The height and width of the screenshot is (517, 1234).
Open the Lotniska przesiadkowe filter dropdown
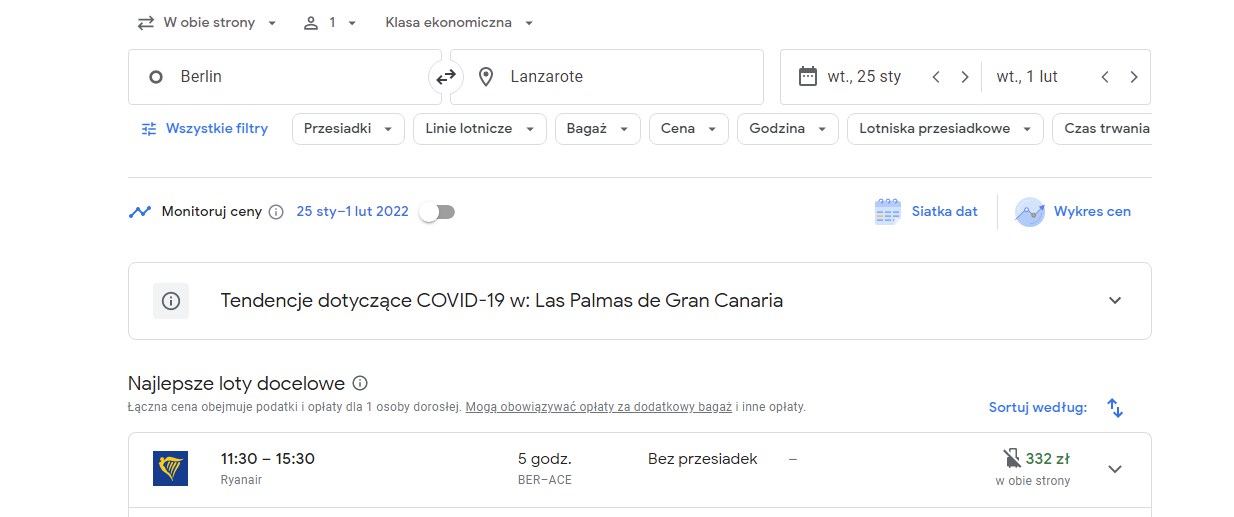click(x=945, y=129)
